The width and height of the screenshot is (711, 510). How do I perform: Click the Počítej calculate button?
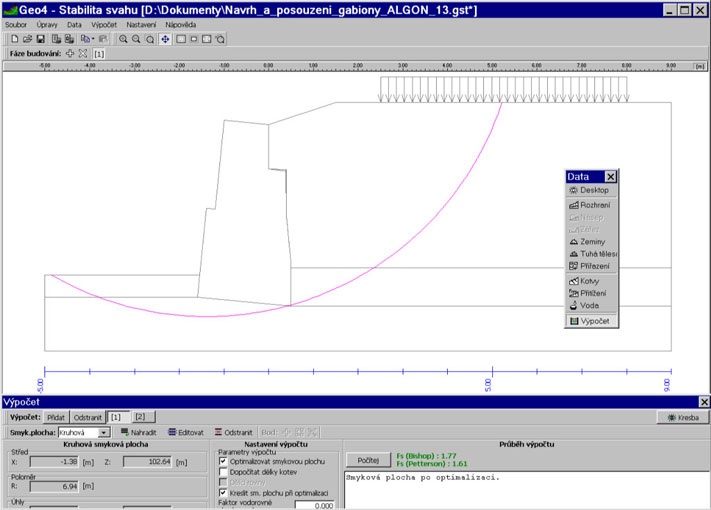point(368,460)
